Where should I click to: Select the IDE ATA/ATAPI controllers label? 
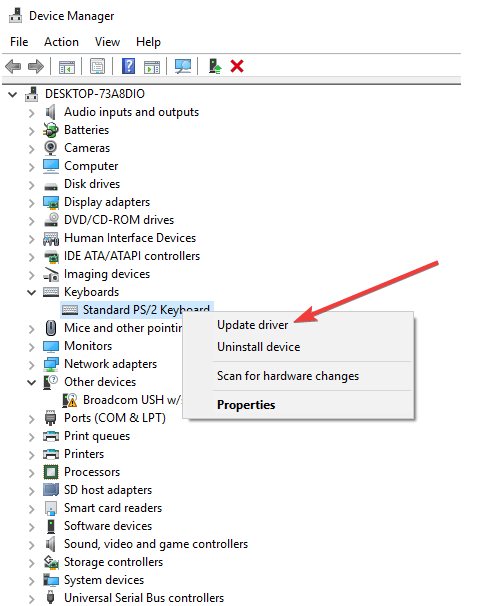(x=132, y=256)
